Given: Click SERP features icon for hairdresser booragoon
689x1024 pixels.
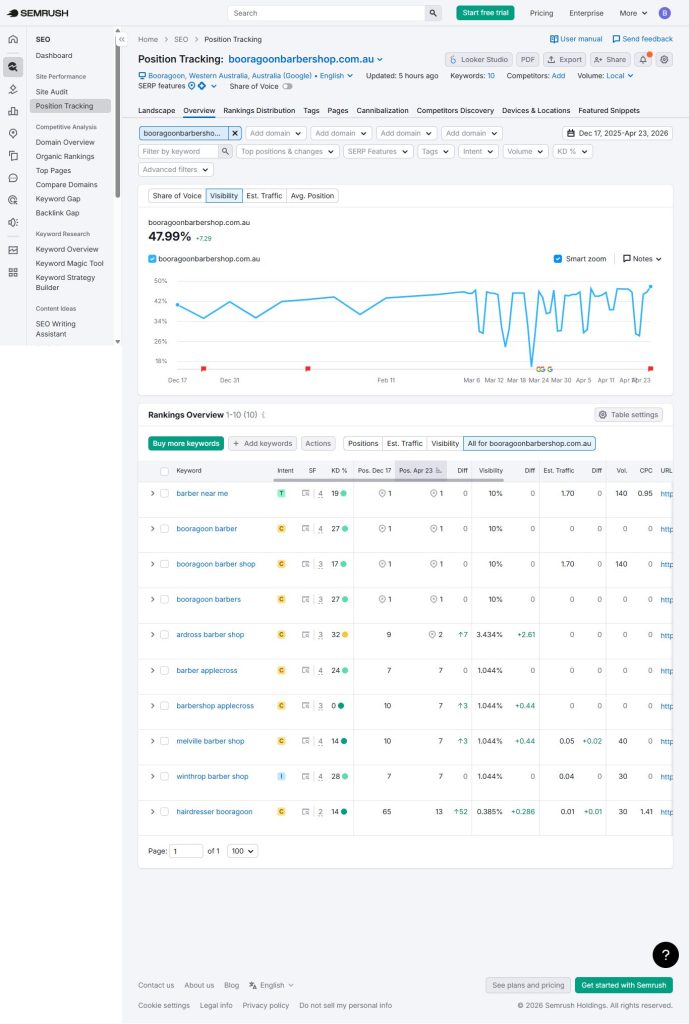Looking at the screenshot, I should pos(305,812).
